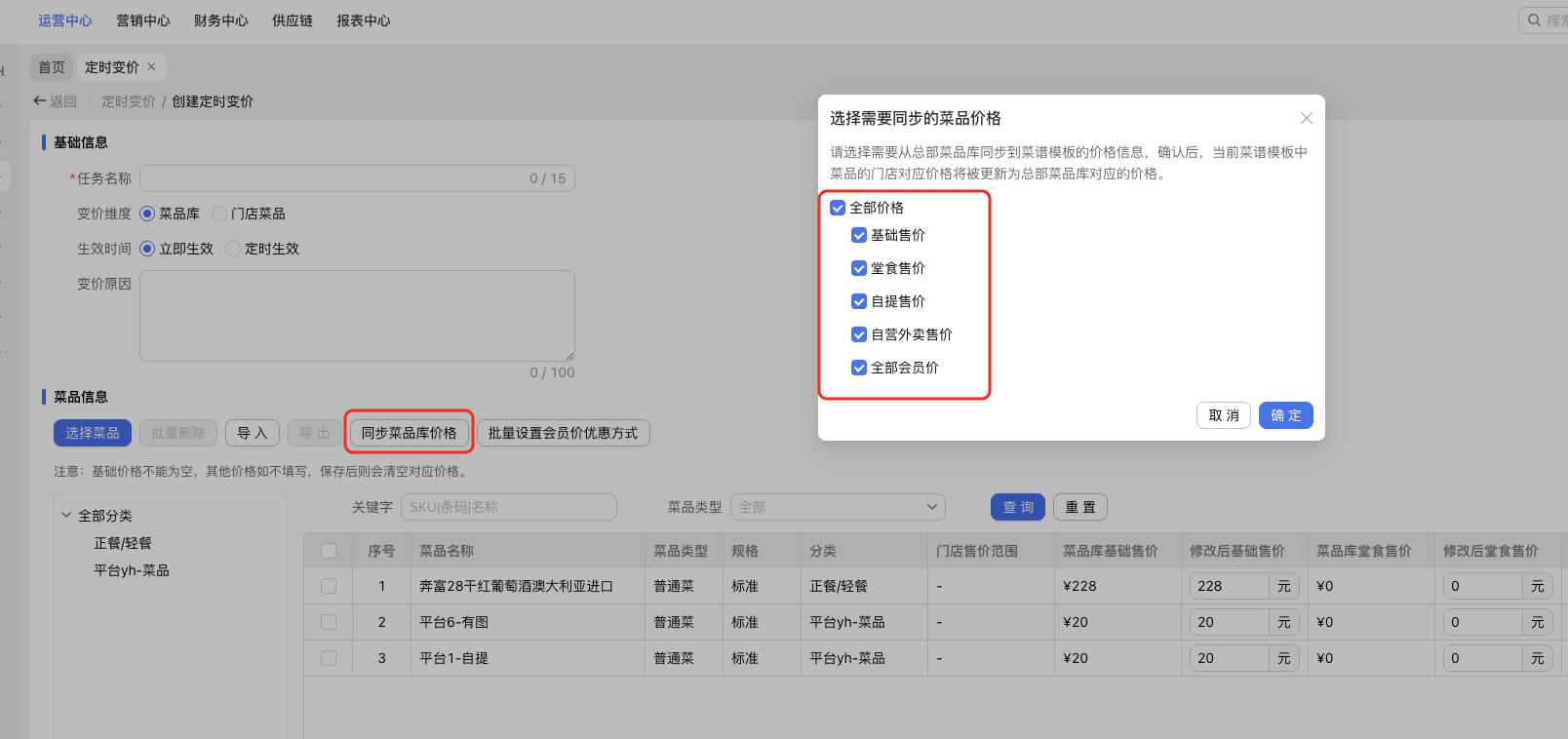Edit 修改后基础售价 field for 奔富28干红葡萄酒
Image resolution: width=1568 pixels, height=739 pixels.
pos(1230,586)
